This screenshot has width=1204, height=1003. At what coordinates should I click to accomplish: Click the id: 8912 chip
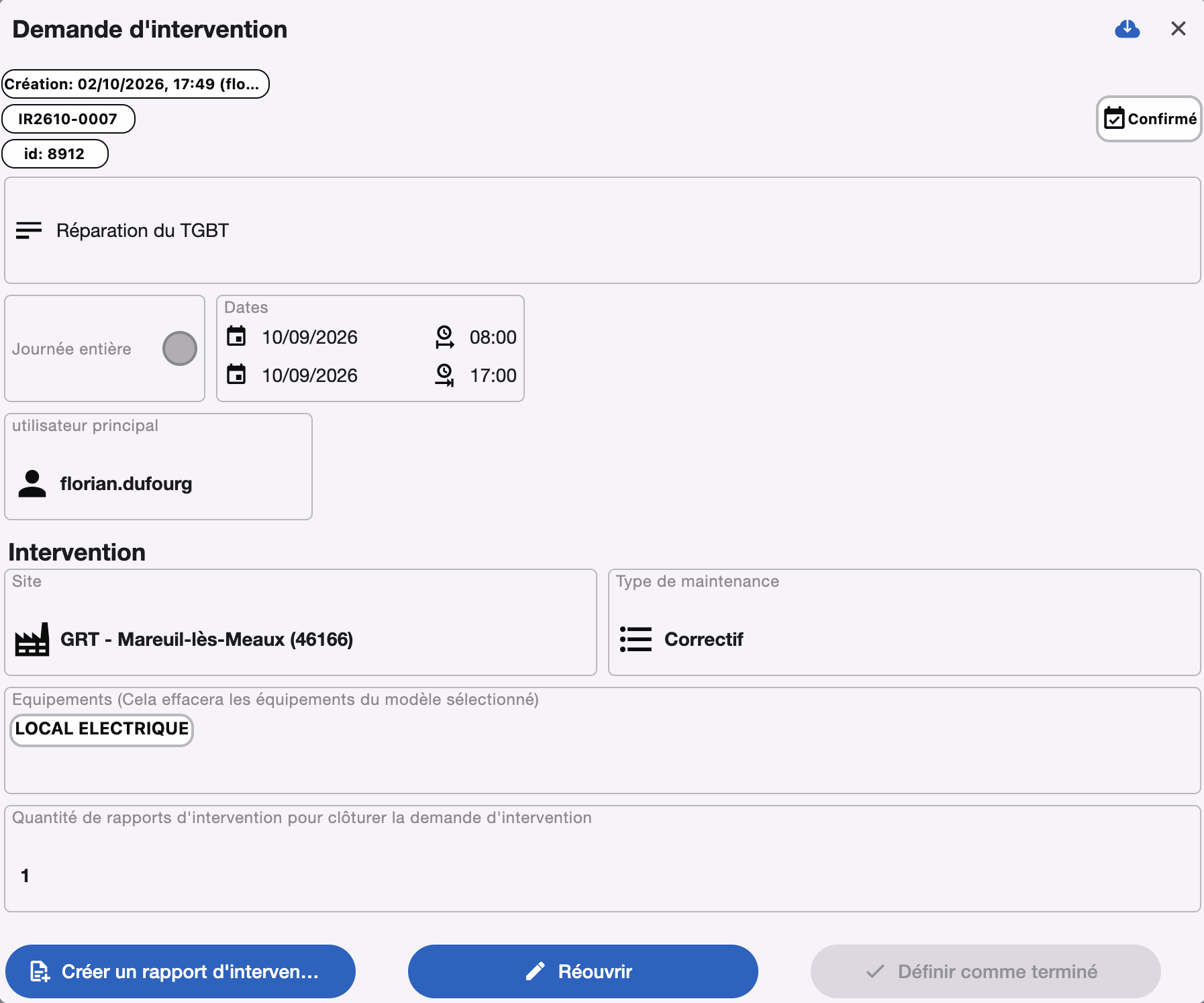[x=54, y=154]
